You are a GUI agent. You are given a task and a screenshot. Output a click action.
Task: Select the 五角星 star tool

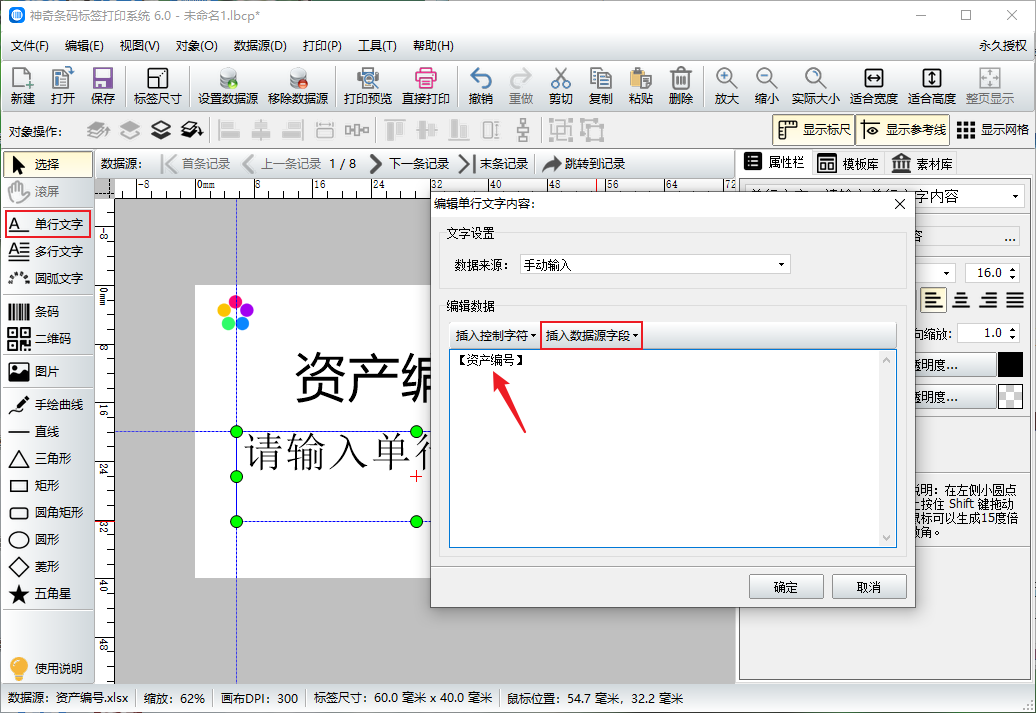pos(48,594)
